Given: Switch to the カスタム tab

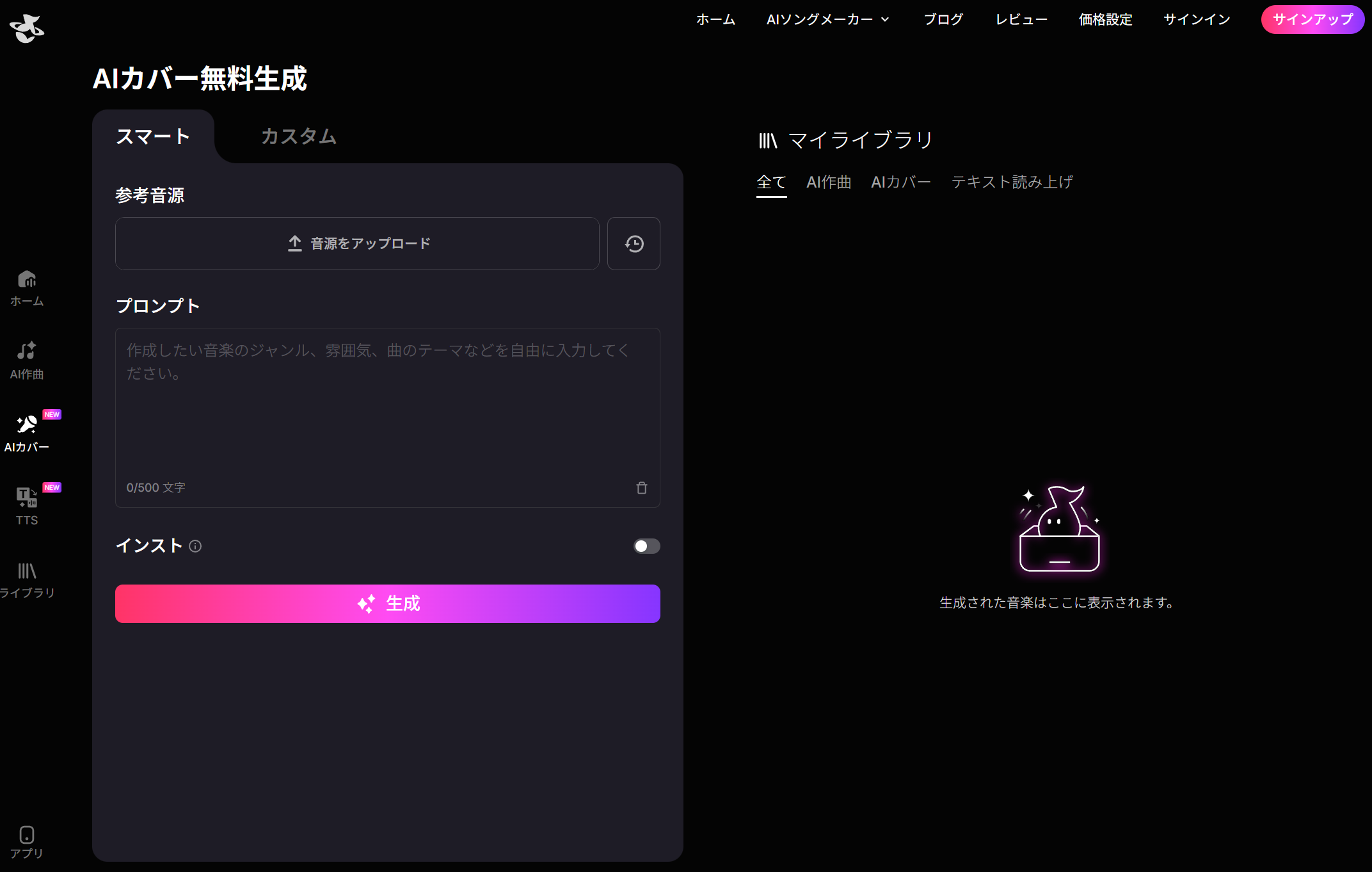Looking at the screenshot, I should pyautogui.click(x=298, y=136).
